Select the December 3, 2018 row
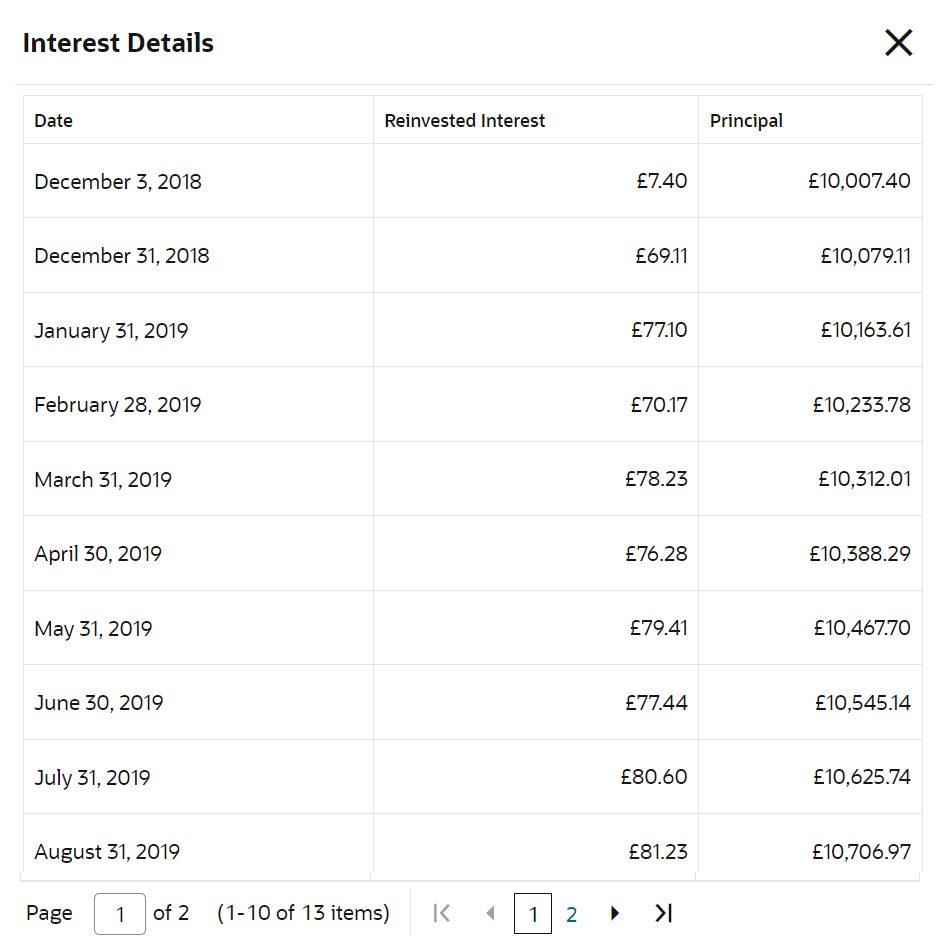Viewport: 936px width, 940px height. point(118,182)
